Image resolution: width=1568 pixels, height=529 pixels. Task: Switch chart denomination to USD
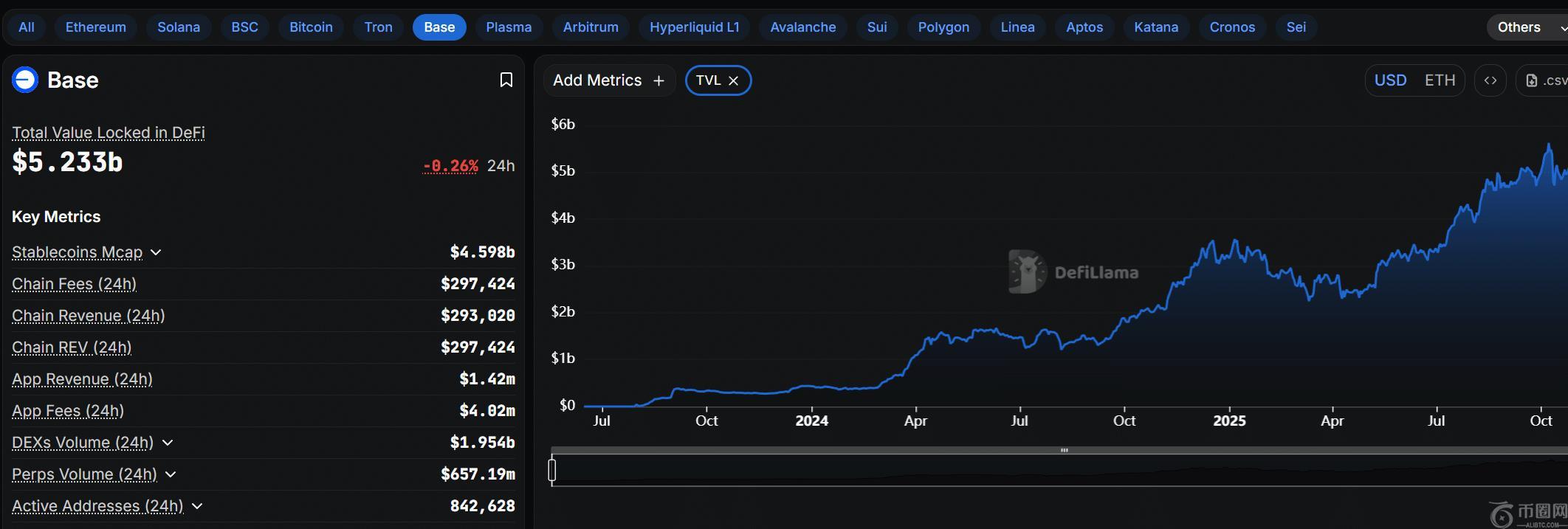click(x=1390, y=80)
